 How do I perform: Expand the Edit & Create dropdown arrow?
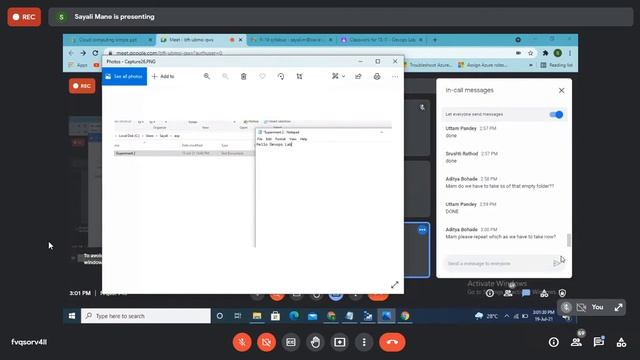point(344,76)
